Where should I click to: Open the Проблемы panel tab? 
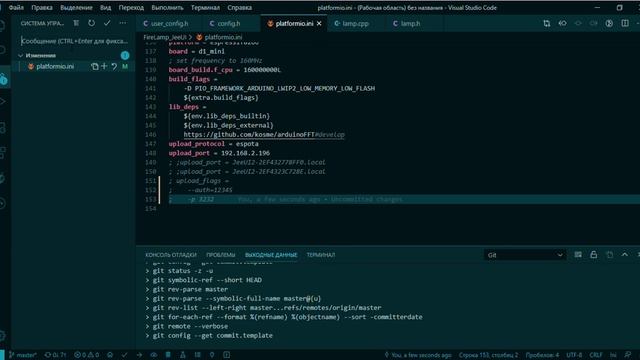pos(220,255)
